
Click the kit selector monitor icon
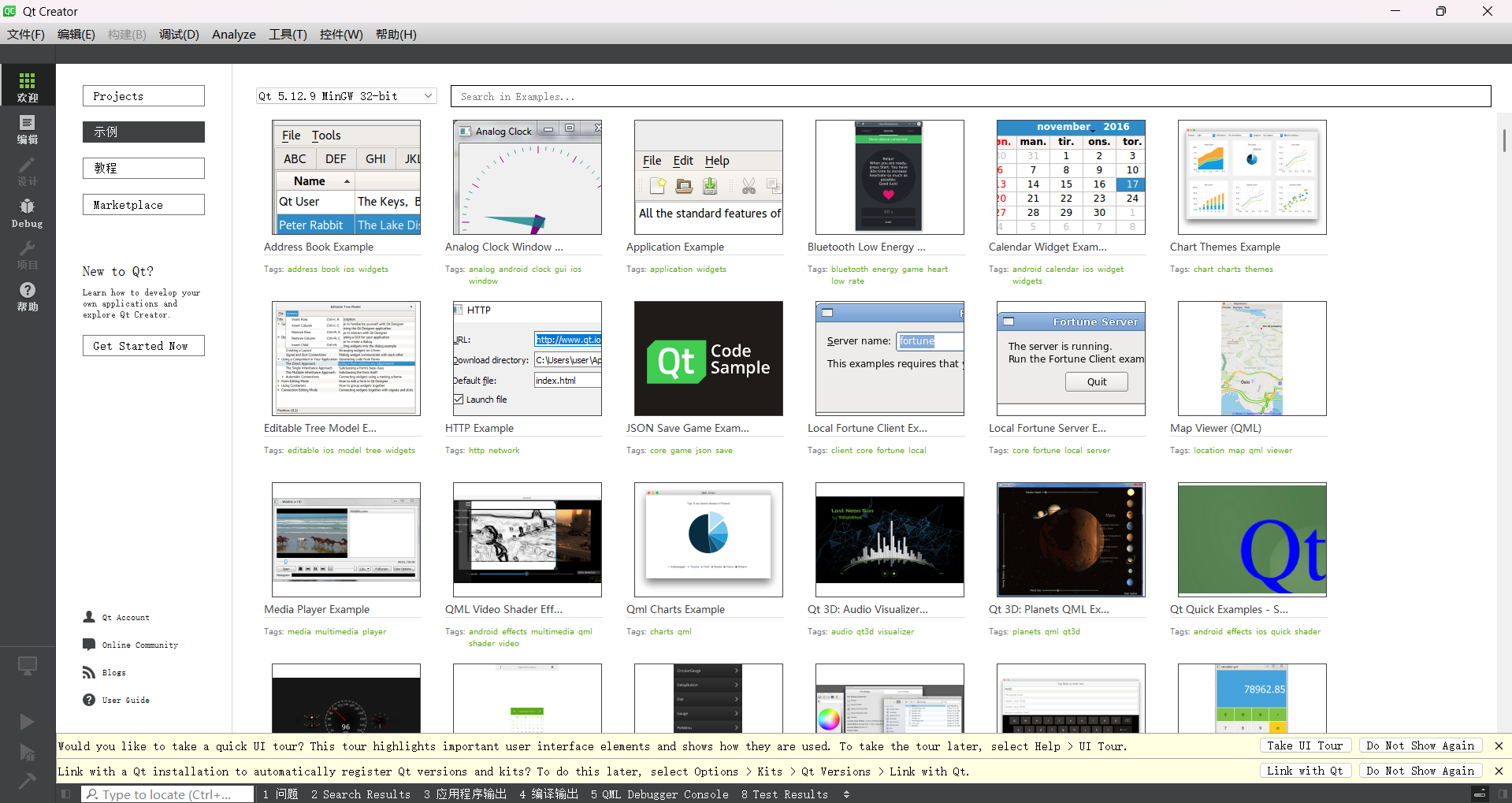(28, 666)
